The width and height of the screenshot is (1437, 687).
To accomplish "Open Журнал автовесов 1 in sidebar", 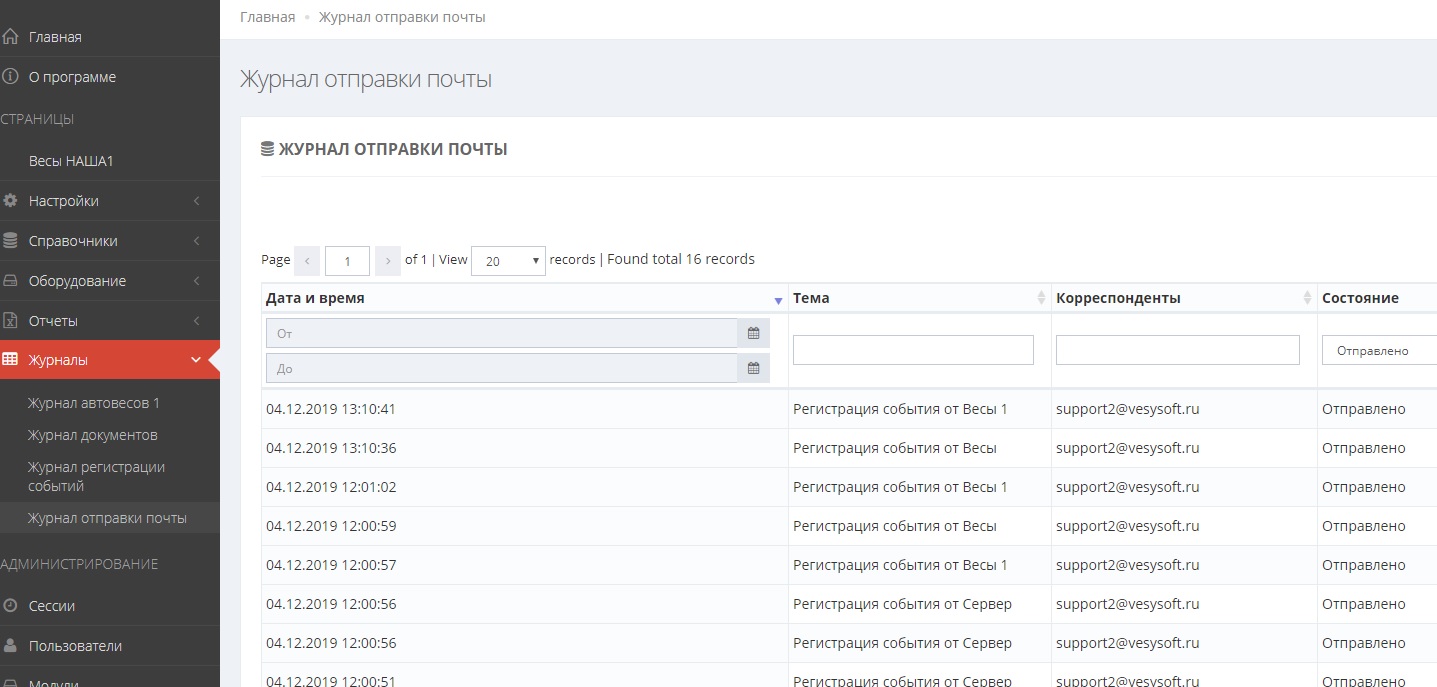I will point(94,403).
